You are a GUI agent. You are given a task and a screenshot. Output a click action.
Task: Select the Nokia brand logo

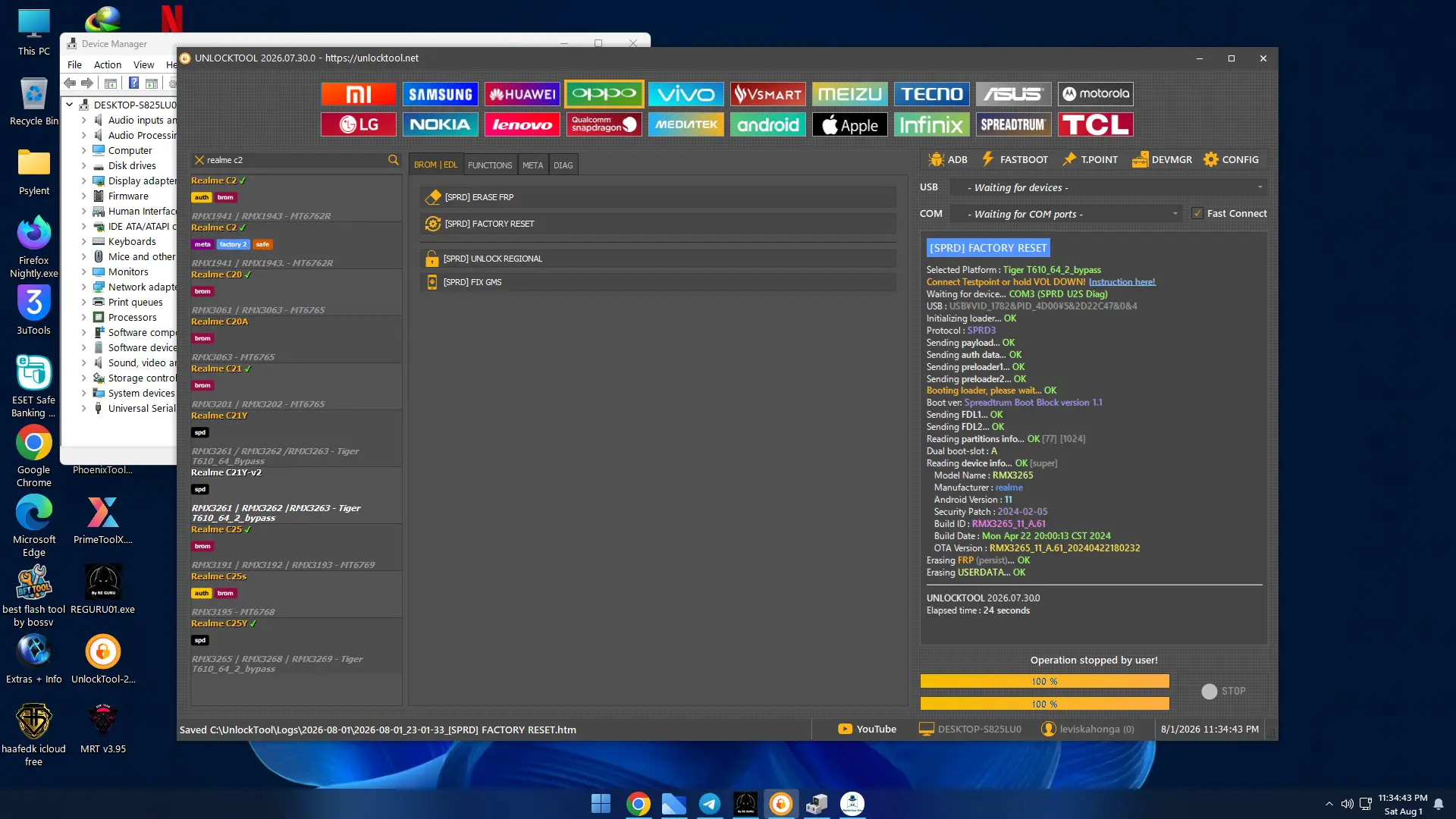point(441,124)
